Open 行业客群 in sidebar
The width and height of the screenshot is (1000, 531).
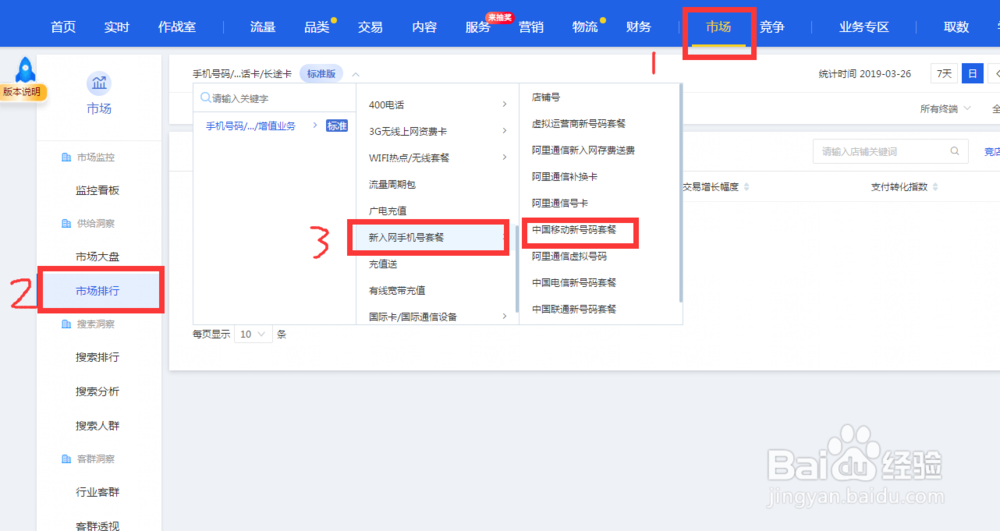[x=98, y=492]
